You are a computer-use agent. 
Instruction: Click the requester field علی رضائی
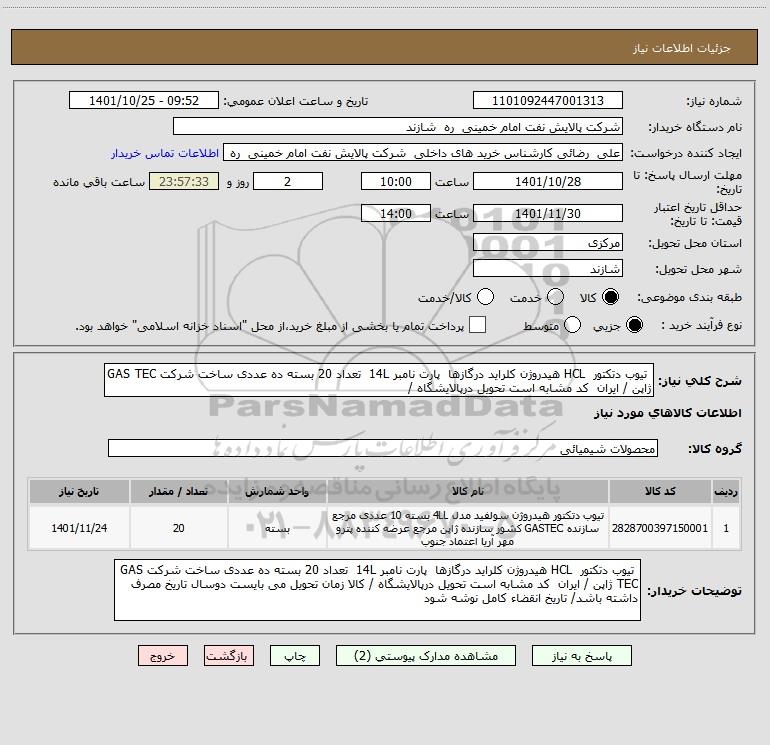(x=423, y=153)
